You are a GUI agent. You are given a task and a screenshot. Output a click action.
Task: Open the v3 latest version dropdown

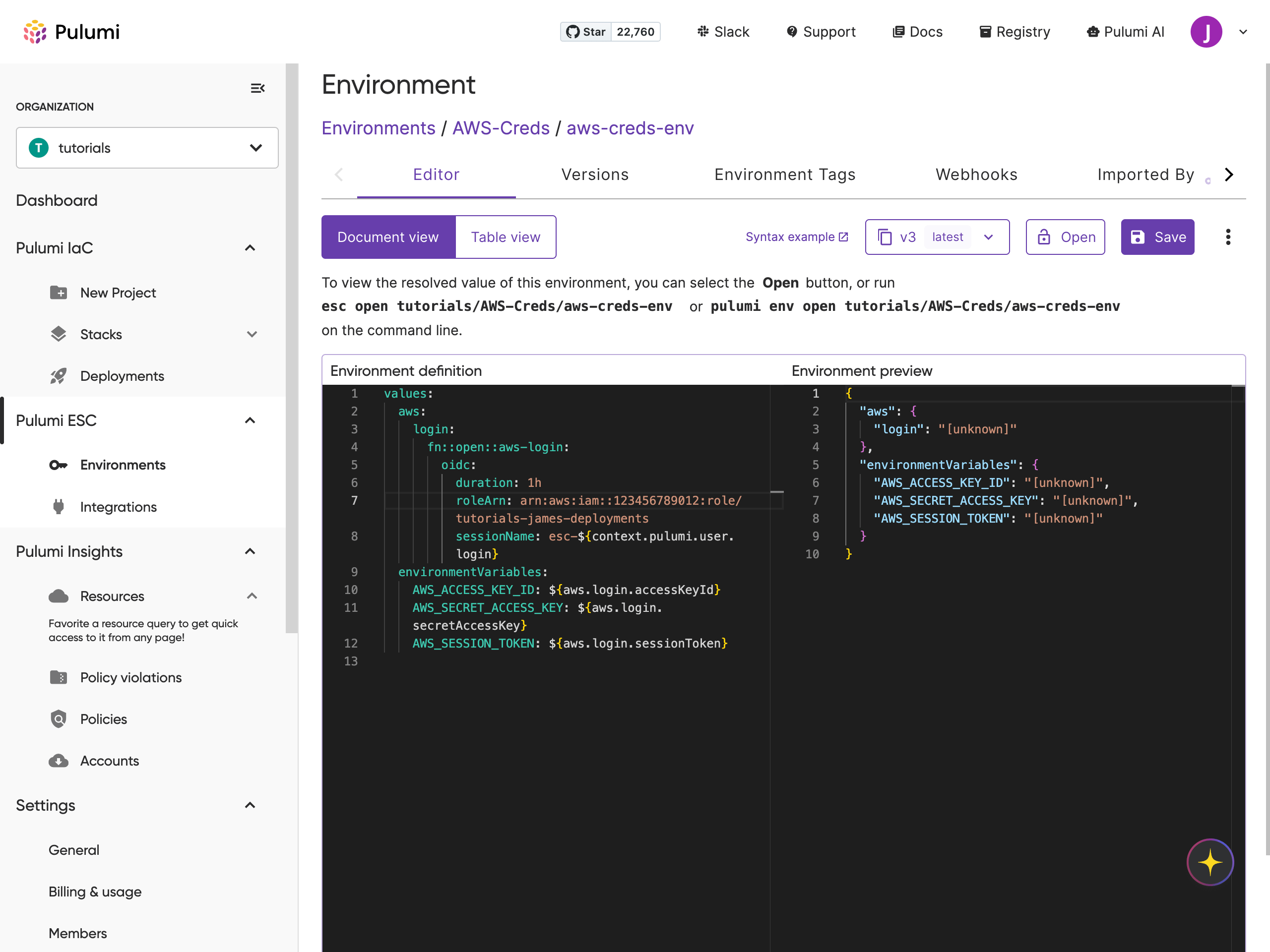click(937, 237)
